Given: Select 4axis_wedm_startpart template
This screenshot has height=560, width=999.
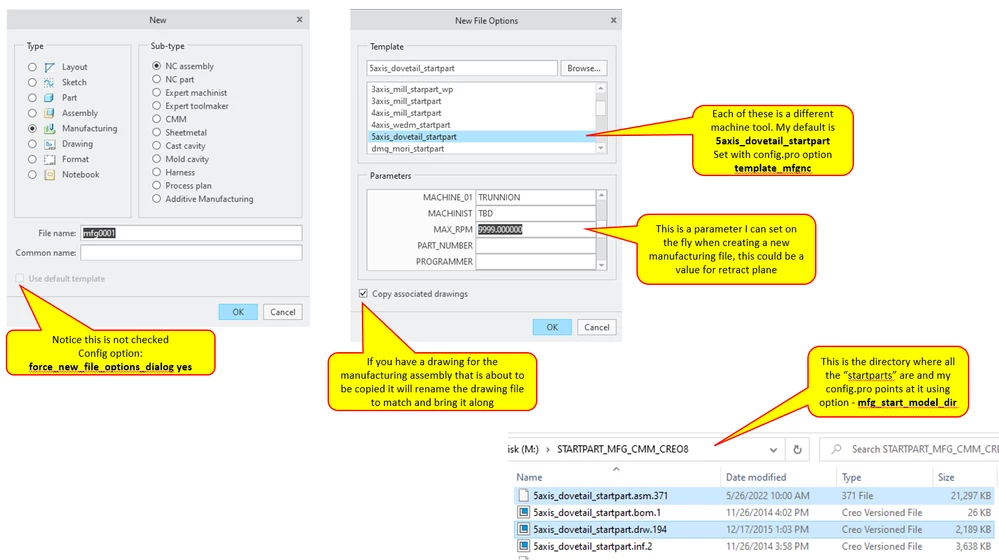Looking at the screenshot, I should pos(410,125).
